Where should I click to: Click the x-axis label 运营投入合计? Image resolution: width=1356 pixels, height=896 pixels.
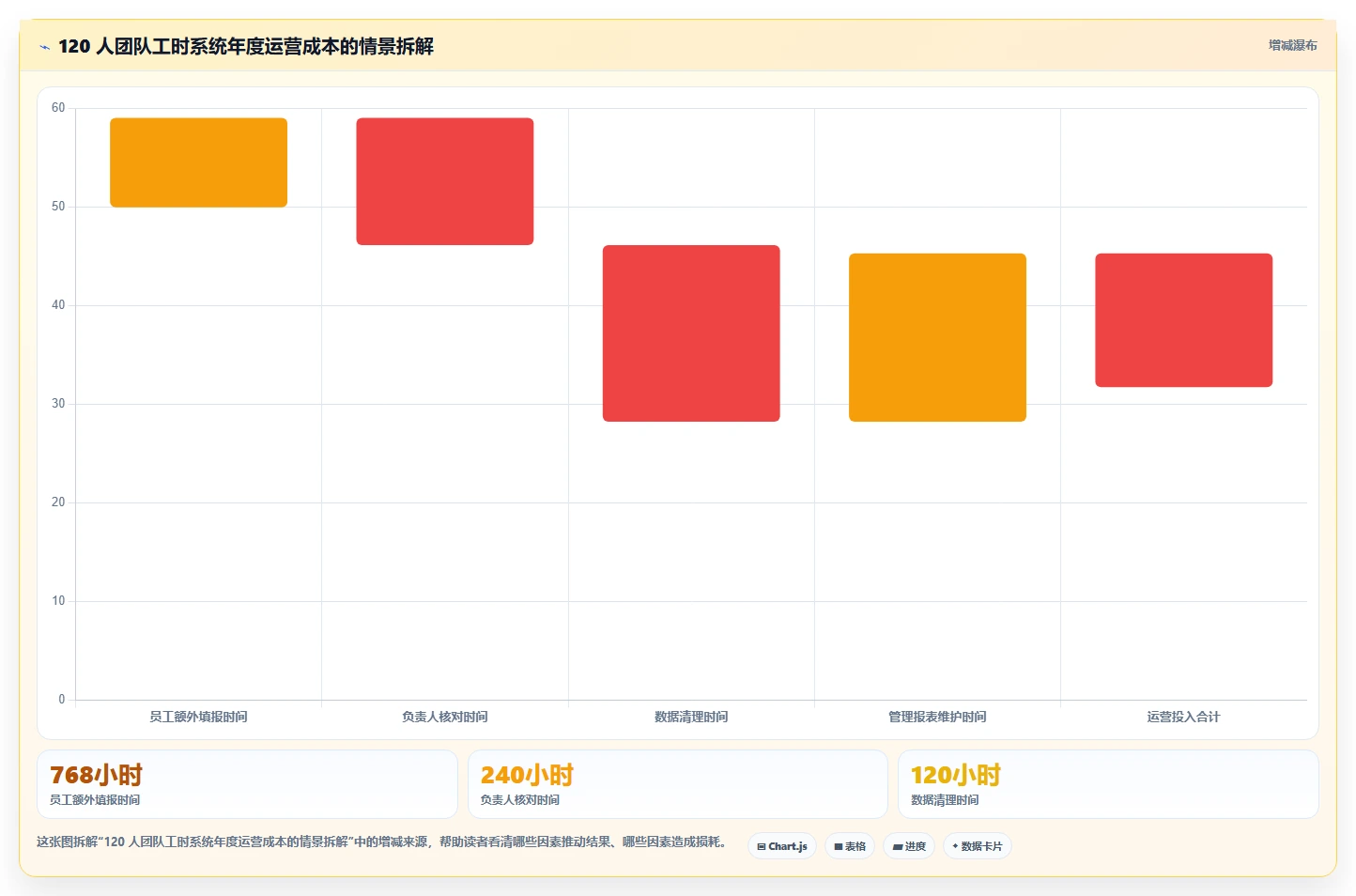click(x=1183, y=717)
